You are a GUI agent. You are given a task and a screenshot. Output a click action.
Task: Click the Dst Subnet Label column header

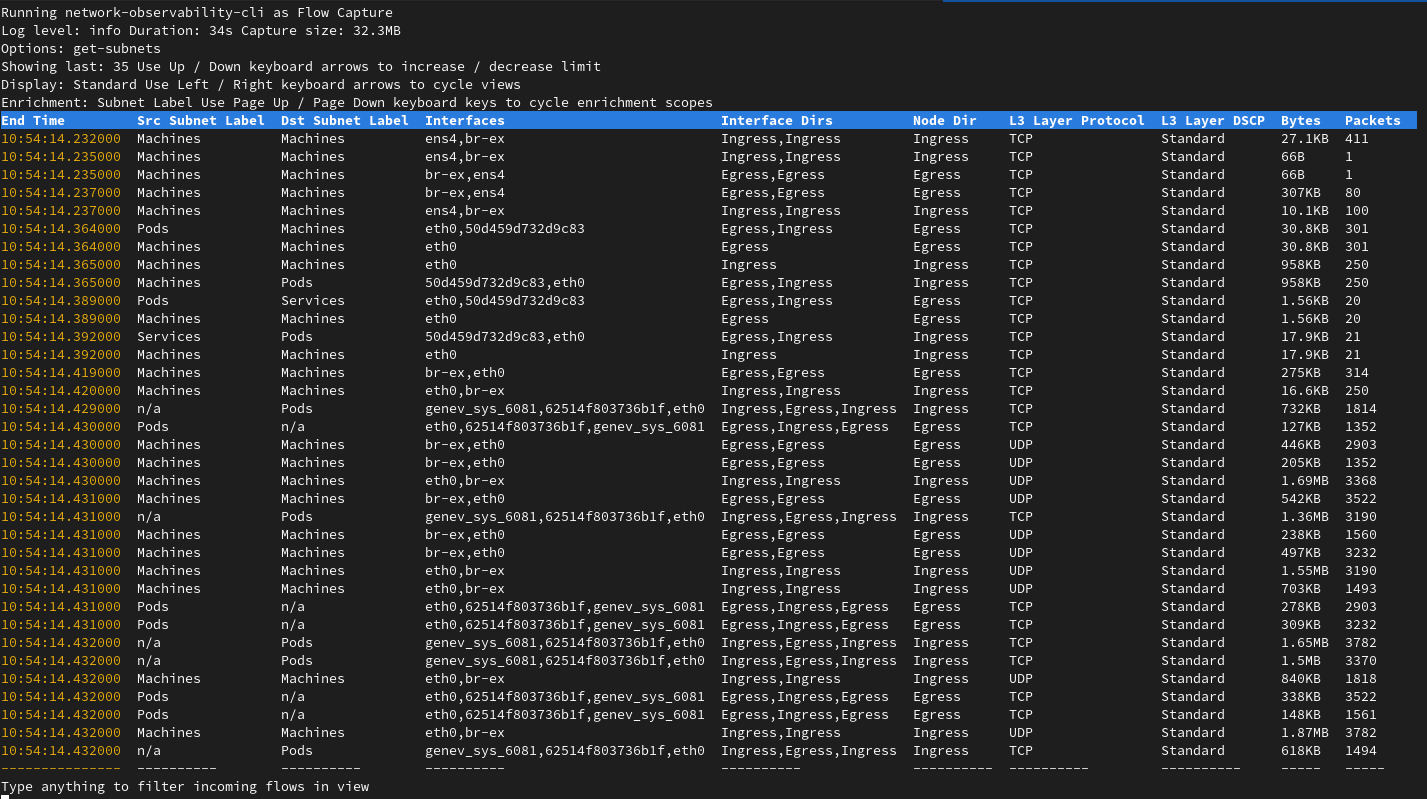[345, 120]
